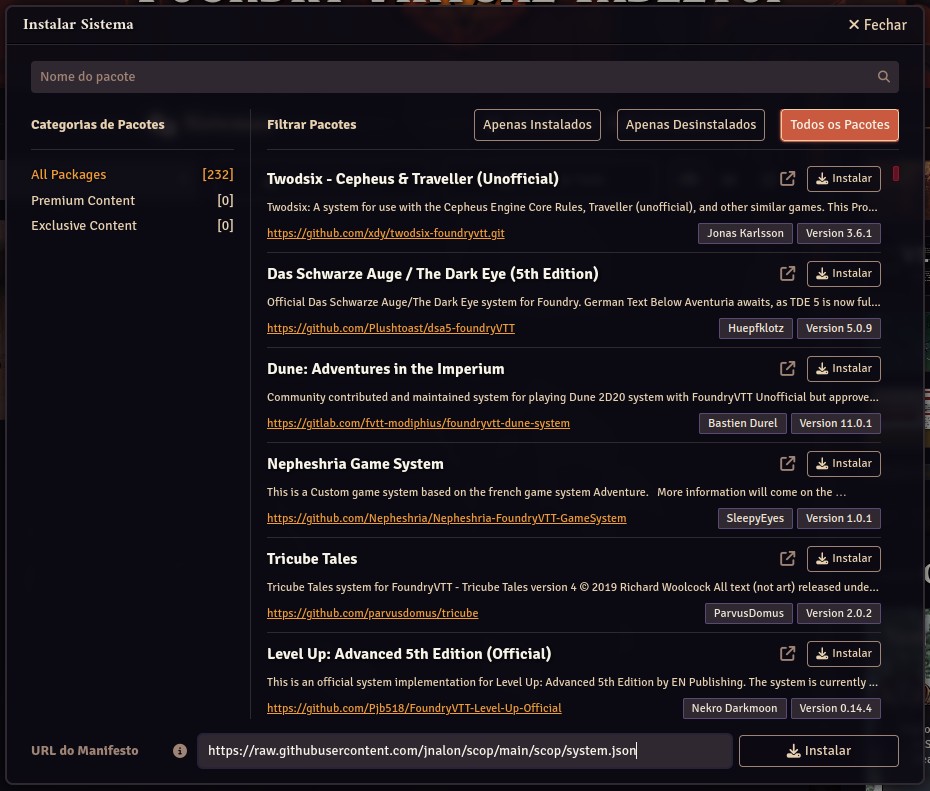Screen dimensions: 930x791
Task: Focus the Nome do pacote search field
Action: 450,77
